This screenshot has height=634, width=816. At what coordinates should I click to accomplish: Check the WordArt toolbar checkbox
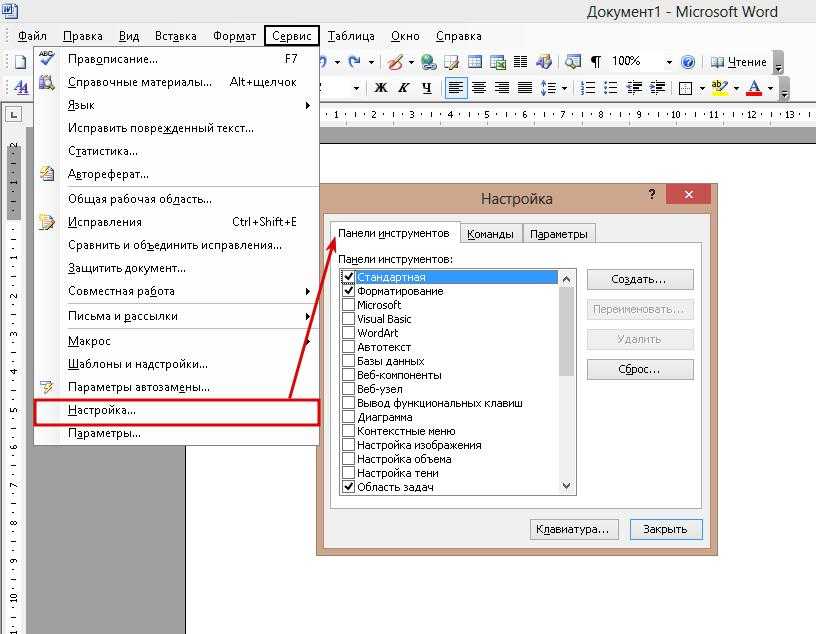pyautogui.click(x=348, y=333)
